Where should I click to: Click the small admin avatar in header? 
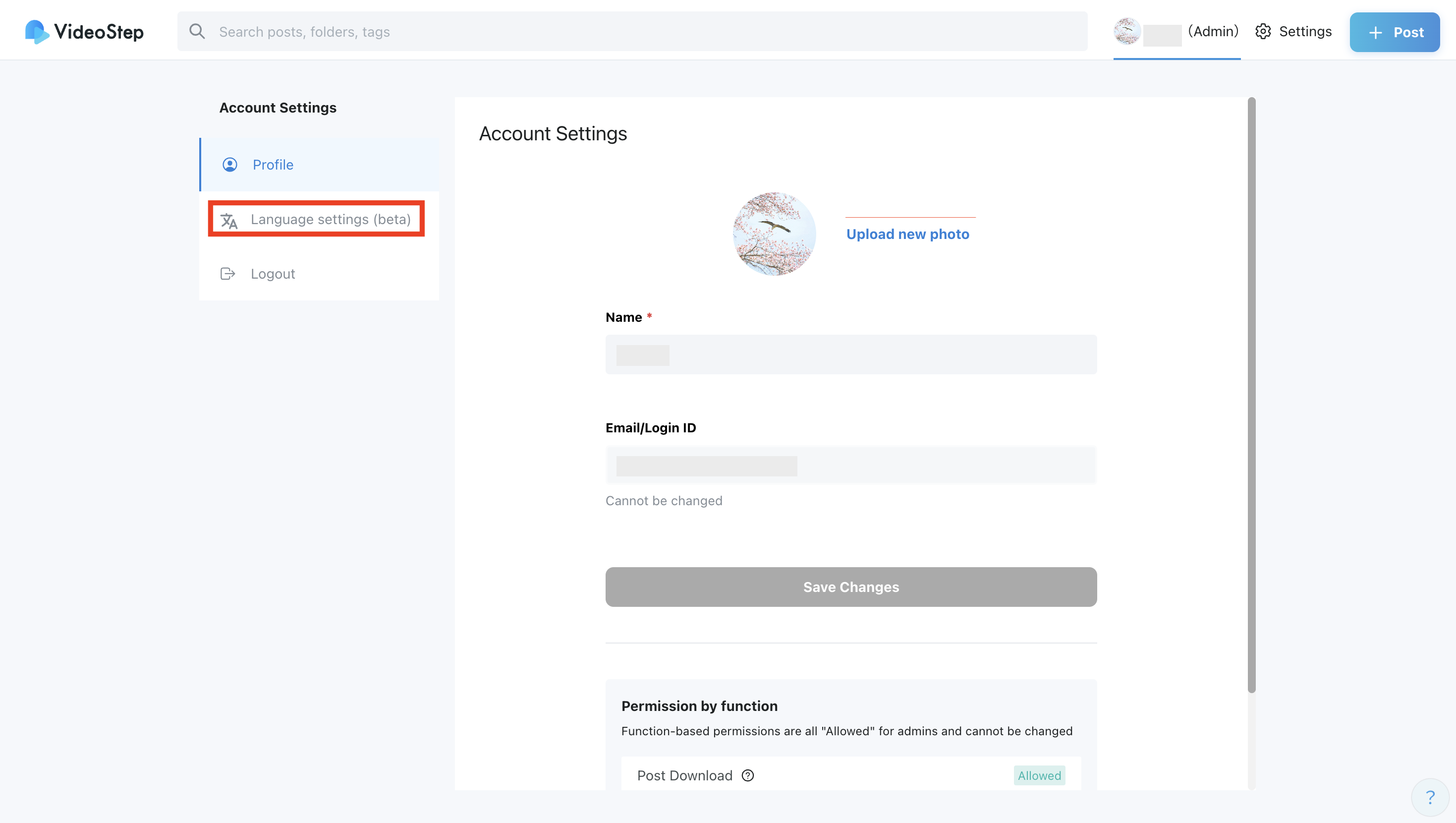[x=1126, y=31]
